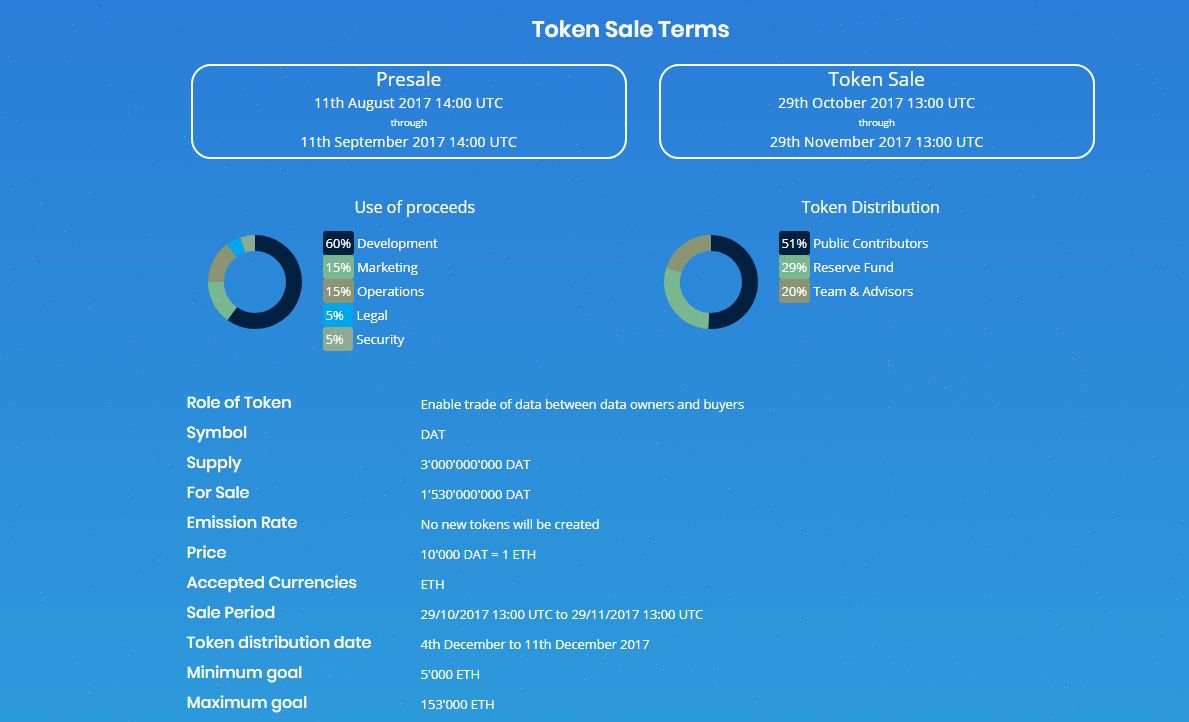1189x722 pixels.
Task: Select the 15% Operations legend swatch
Action: coord(338,291)
